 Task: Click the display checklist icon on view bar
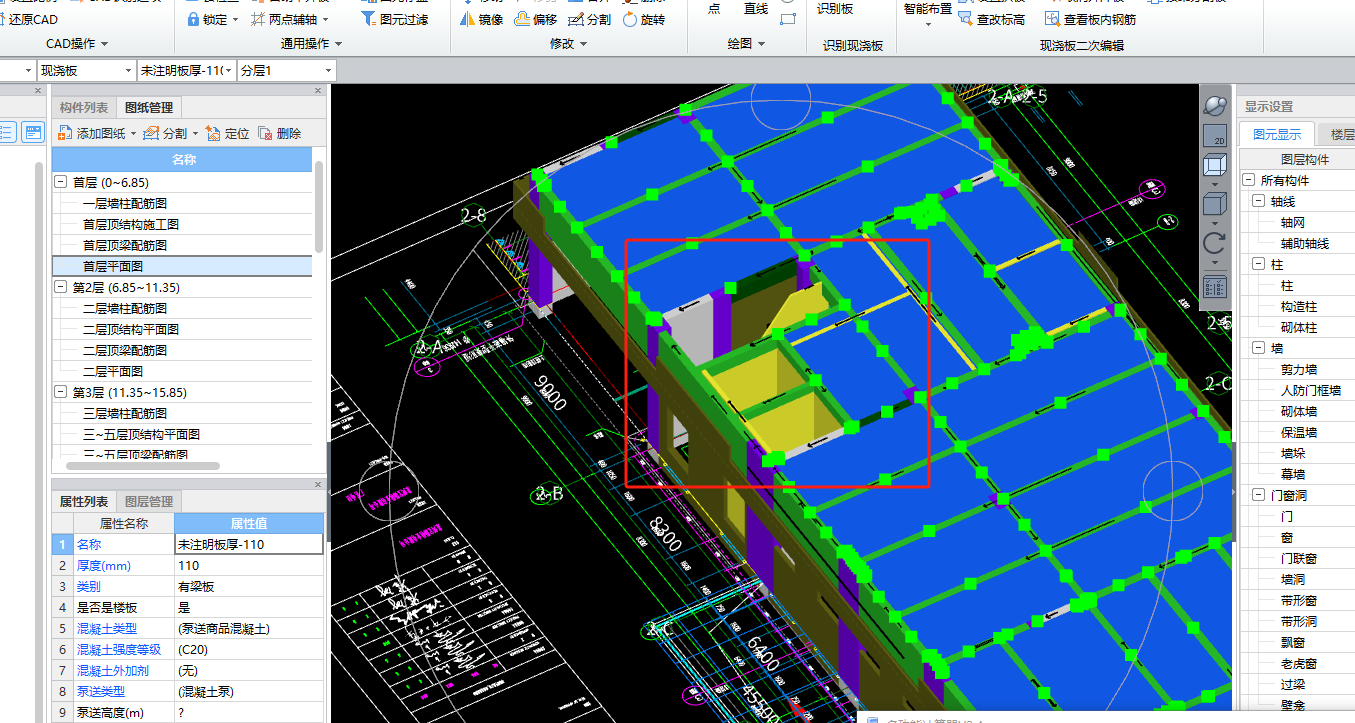tap(1214, 287)
